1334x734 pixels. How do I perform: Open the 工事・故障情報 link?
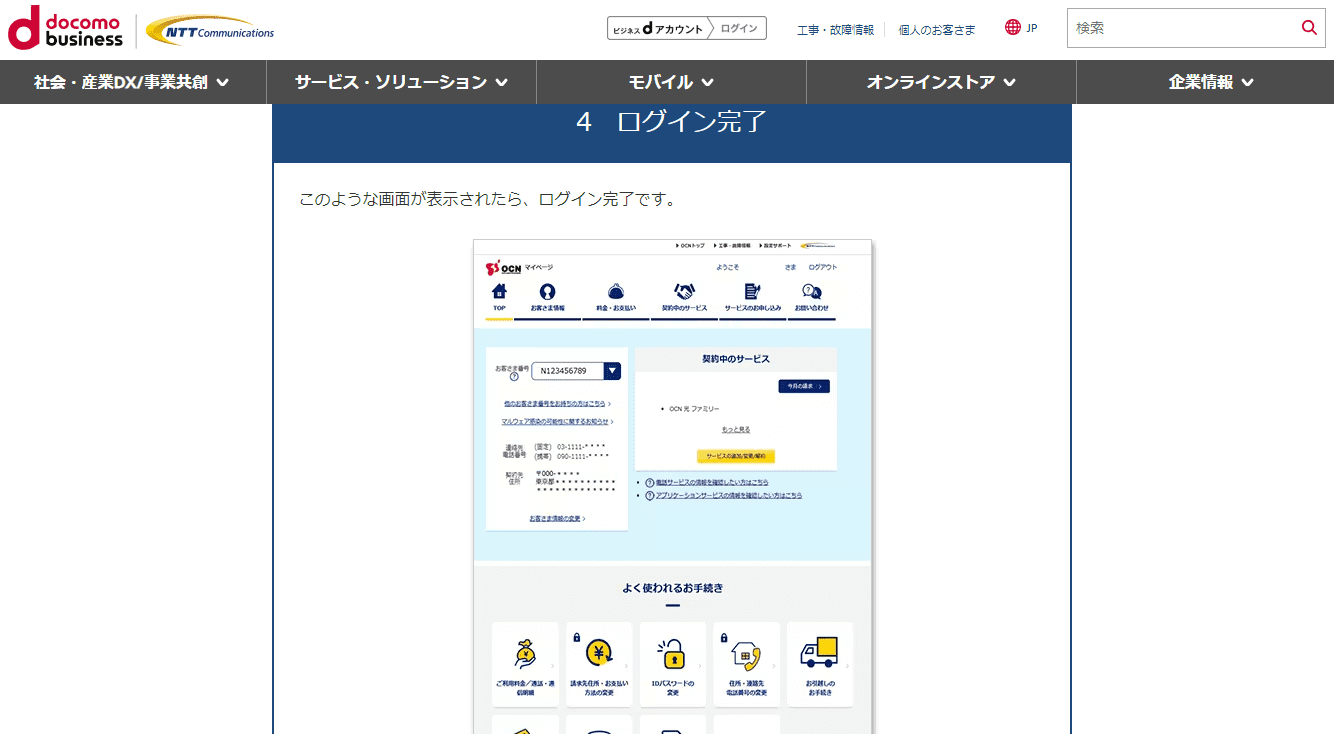[835, 29]
